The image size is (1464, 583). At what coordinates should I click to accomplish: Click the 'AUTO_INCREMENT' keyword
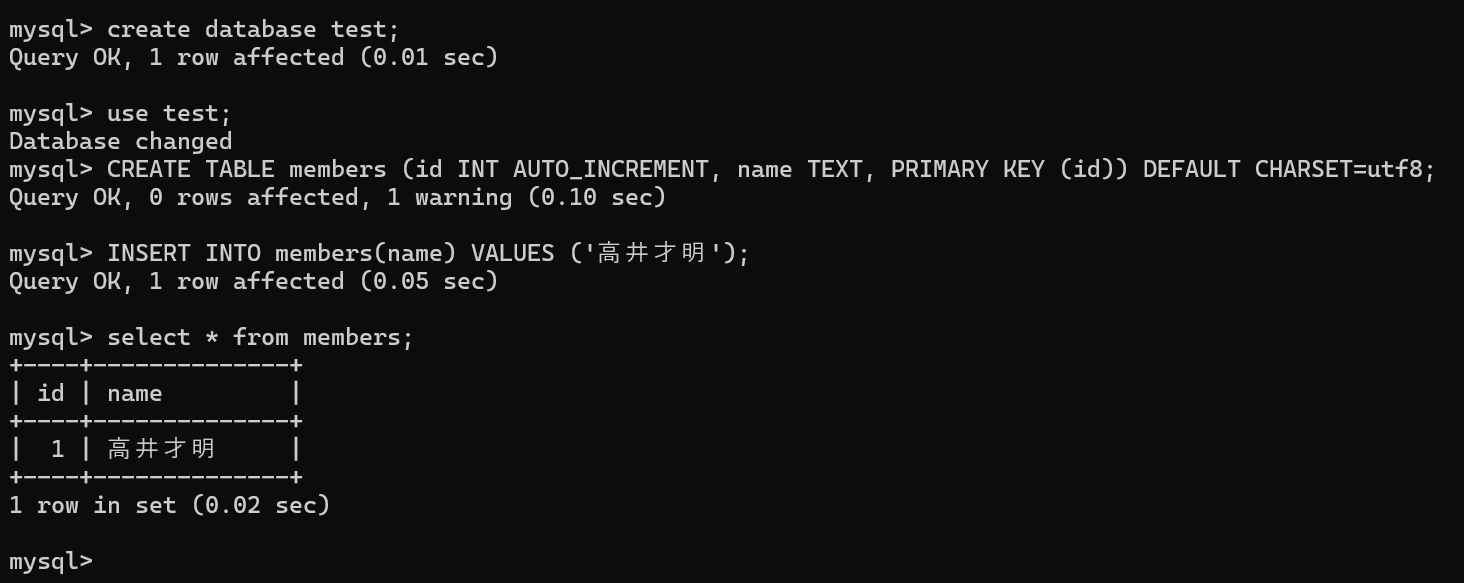click(610, 169)
